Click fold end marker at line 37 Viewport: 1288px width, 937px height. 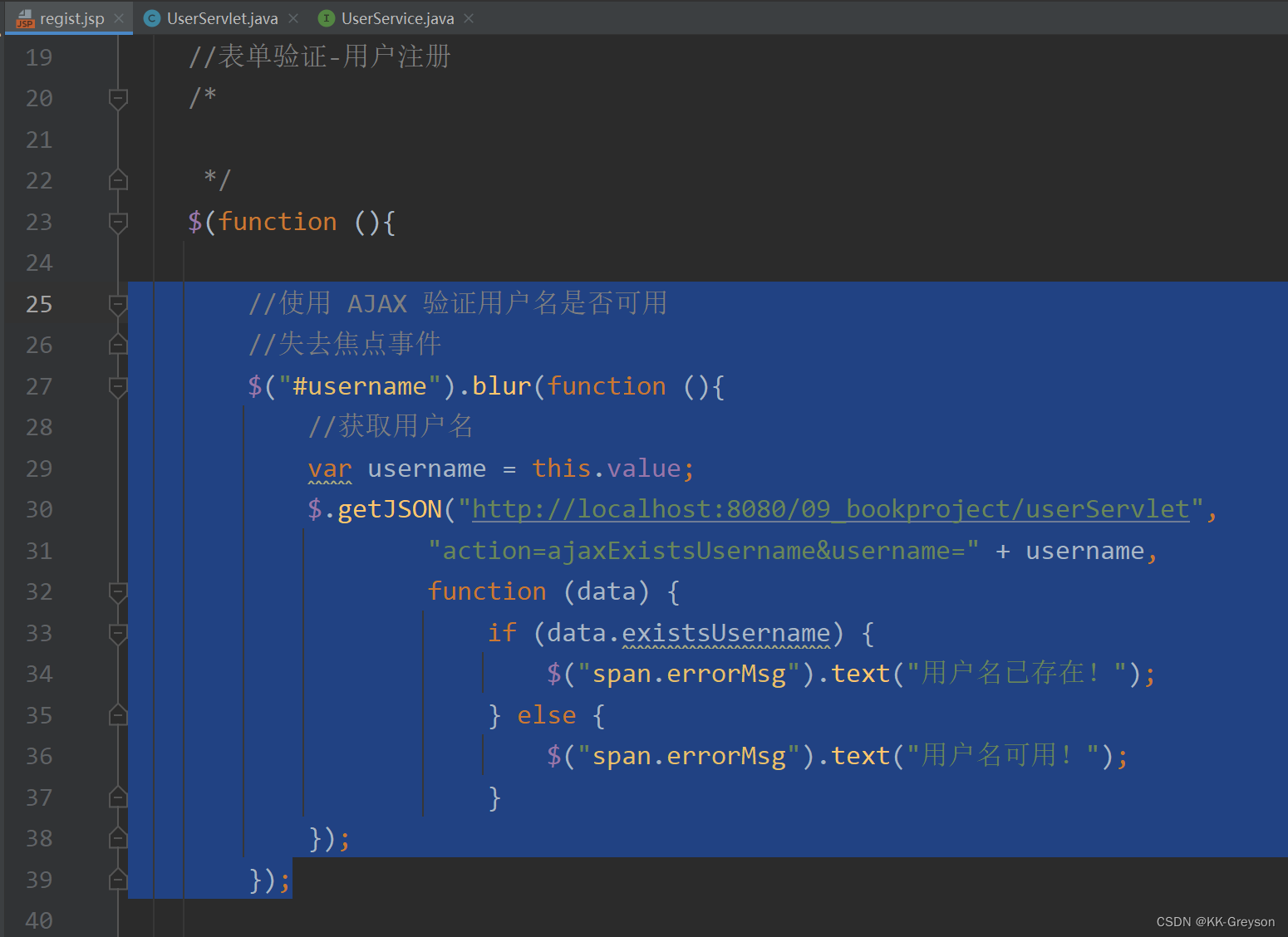[118, 797]
